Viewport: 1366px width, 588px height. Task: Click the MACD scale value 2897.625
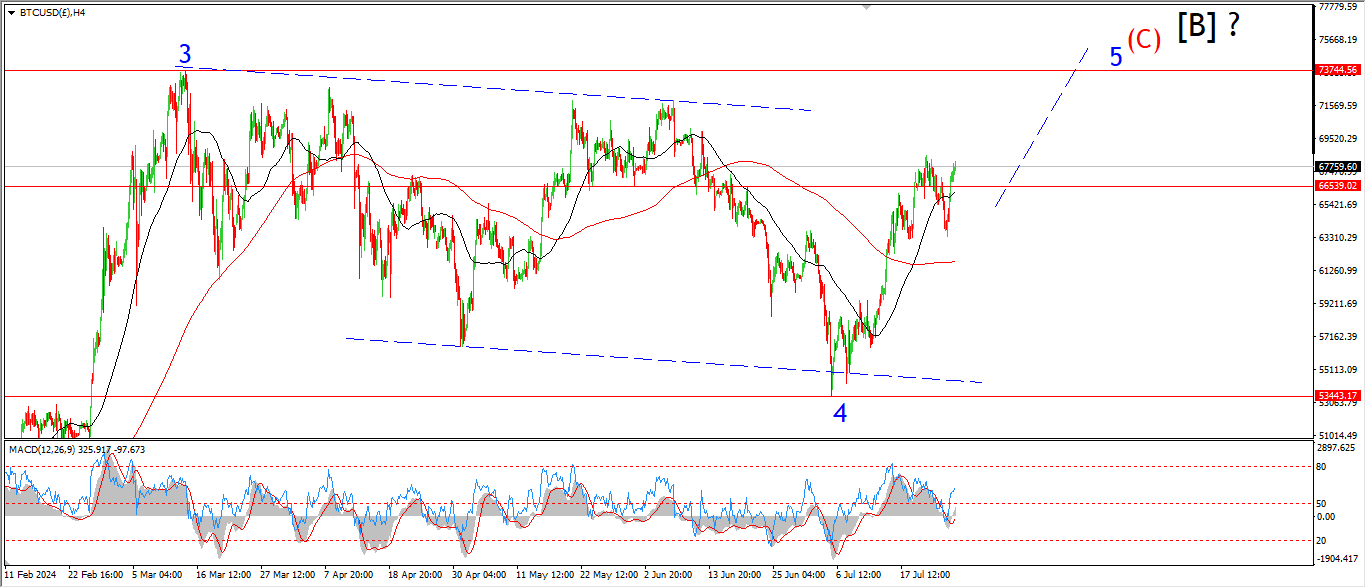coord(1337,449)
